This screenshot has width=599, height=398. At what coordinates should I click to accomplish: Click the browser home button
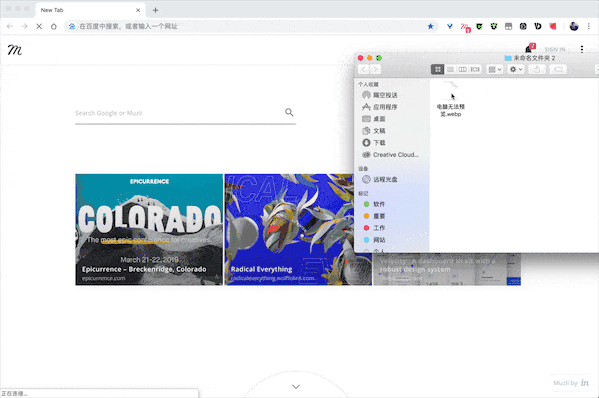[x=53, y=26]
